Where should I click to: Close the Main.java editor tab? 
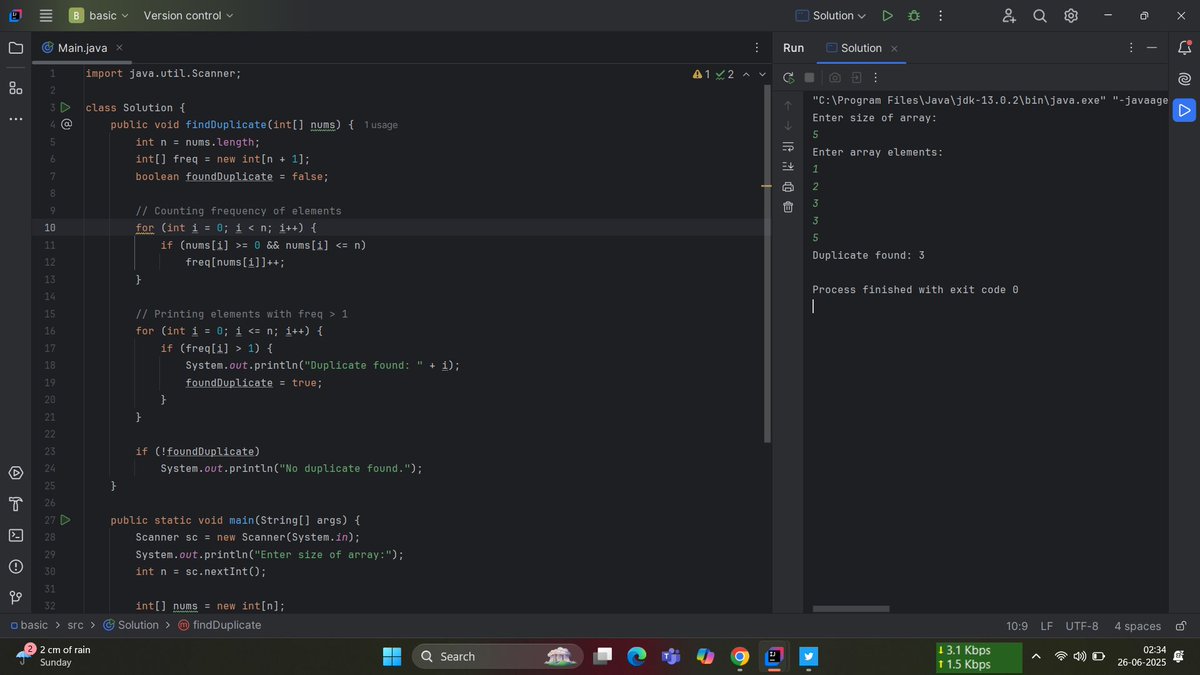coord(119,48)
